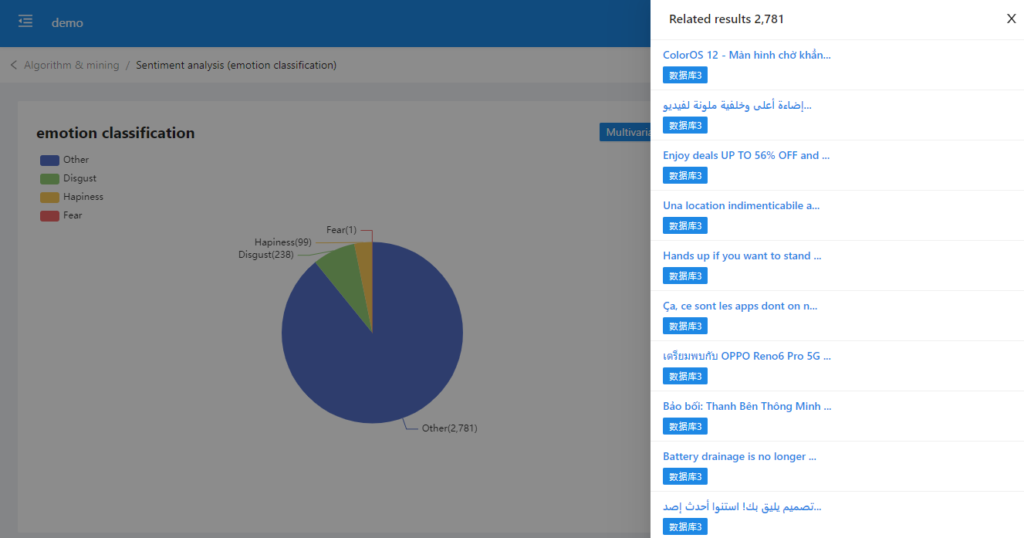Click the Multivariate button
The image size is (1024, 538).
625,132
